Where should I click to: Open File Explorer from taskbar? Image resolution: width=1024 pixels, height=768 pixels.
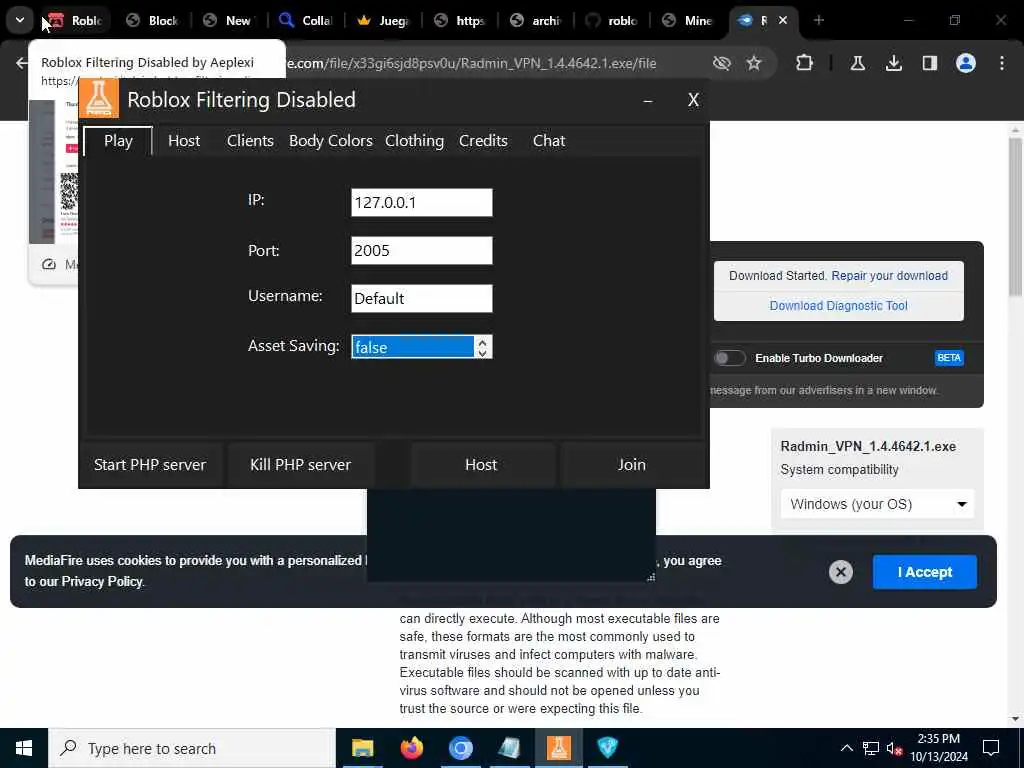coord(362,748)
